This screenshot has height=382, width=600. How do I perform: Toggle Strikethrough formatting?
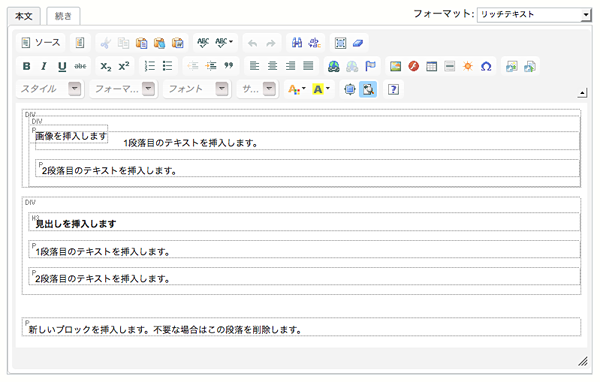80,66
